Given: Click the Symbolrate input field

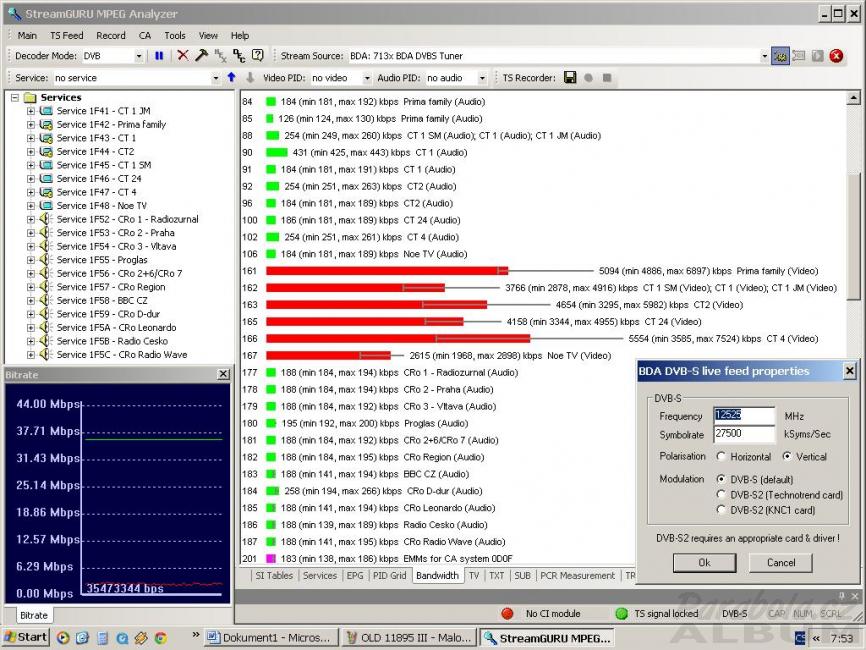Looking at the screenshot, I should (x=744, y=434).
